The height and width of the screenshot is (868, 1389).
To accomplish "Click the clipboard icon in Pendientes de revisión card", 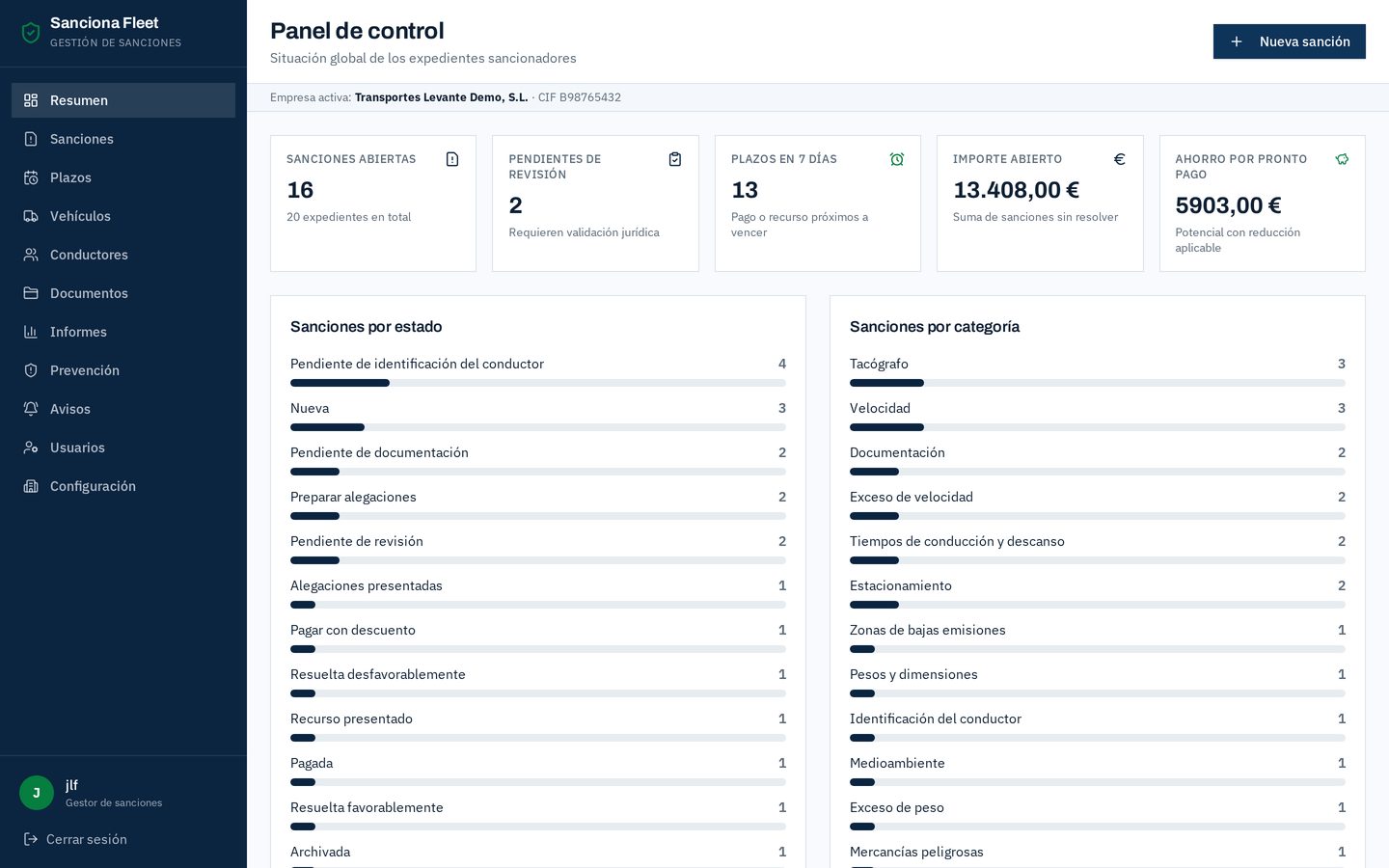I will point(675,159).
